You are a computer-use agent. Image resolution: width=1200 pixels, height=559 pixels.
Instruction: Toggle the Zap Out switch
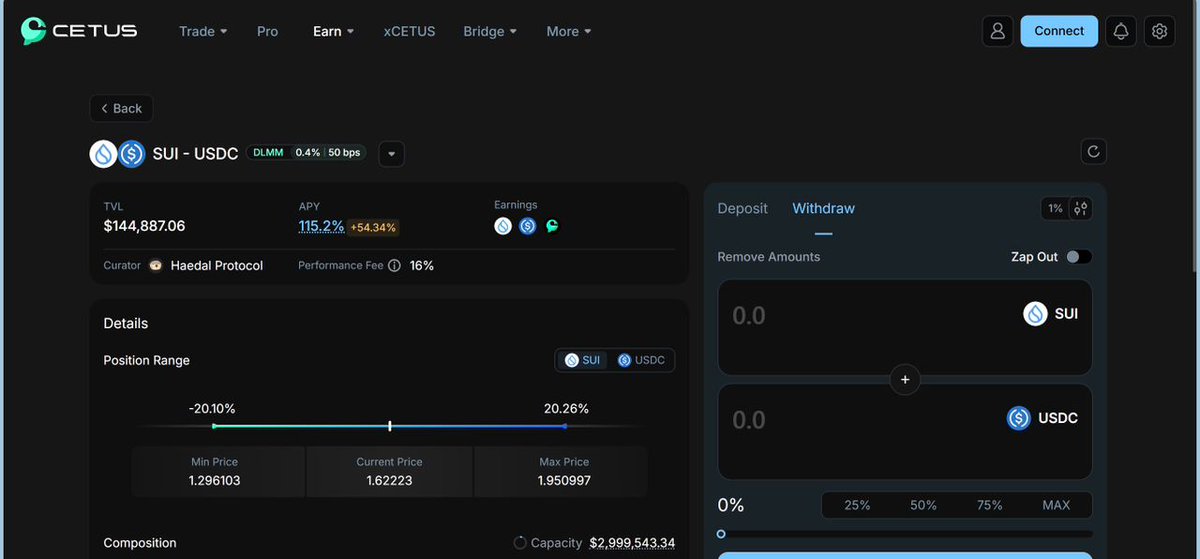(x=1079, y=257)
